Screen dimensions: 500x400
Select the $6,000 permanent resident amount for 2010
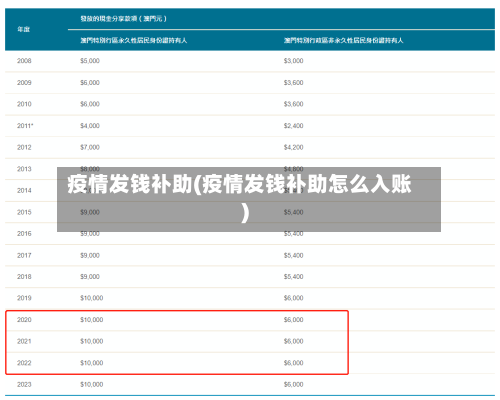(x=90, y=104)
